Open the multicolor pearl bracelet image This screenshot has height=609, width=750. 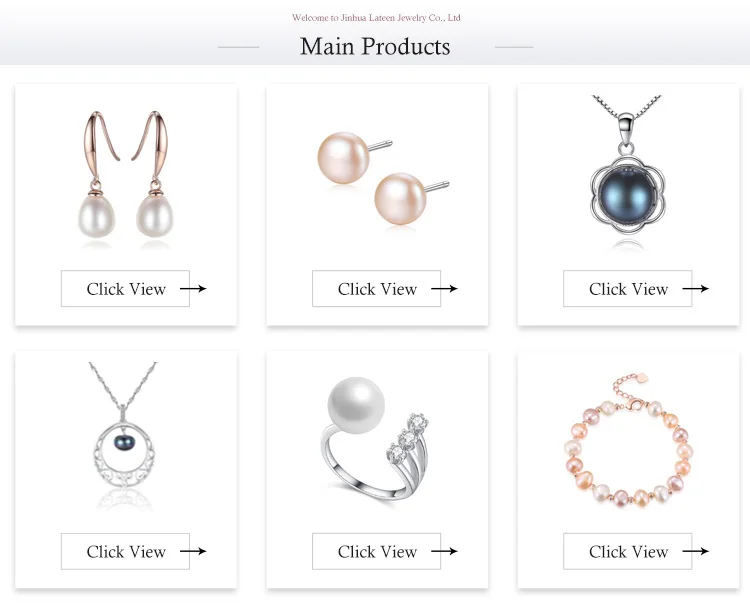pos(628,441)
